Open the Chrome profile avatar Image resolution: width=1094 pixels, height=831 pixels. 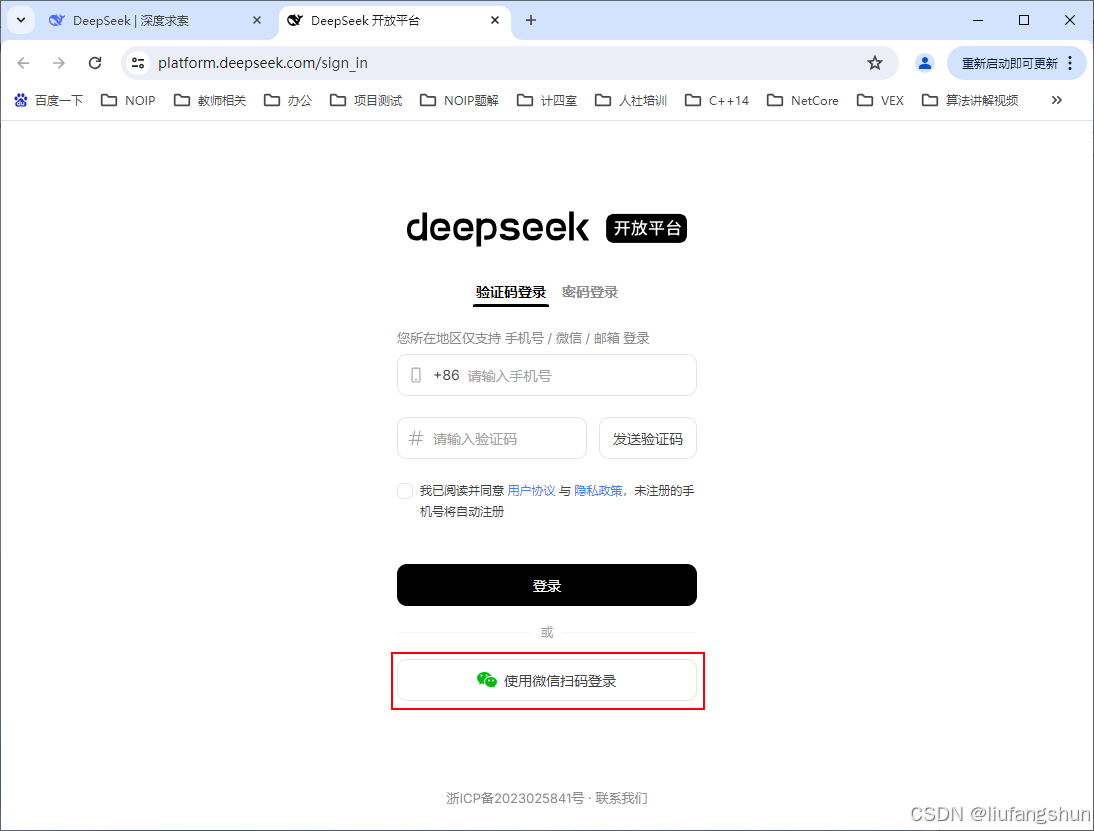(924, 63)
